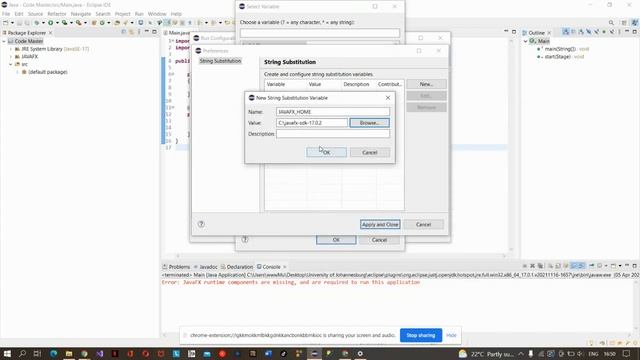Click the variable filter field in Select Variable
Screen dimensions: 640x360
[x=320, y=33]
